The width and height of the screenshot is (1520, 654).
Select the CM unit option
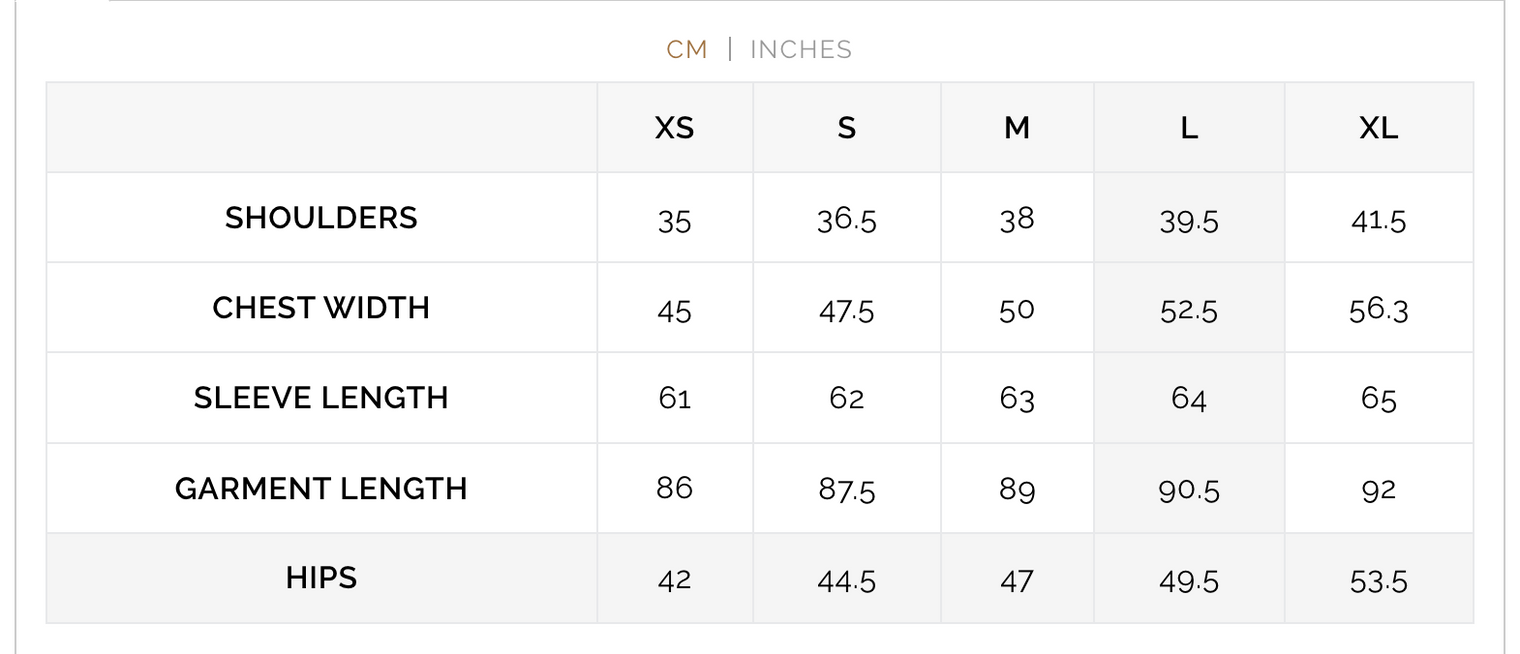687,49
